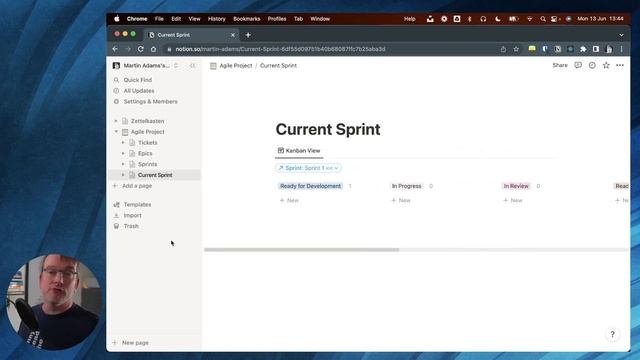Click the In Progress column label
This screenshot has height=360, width=640.
coord(407,186)
